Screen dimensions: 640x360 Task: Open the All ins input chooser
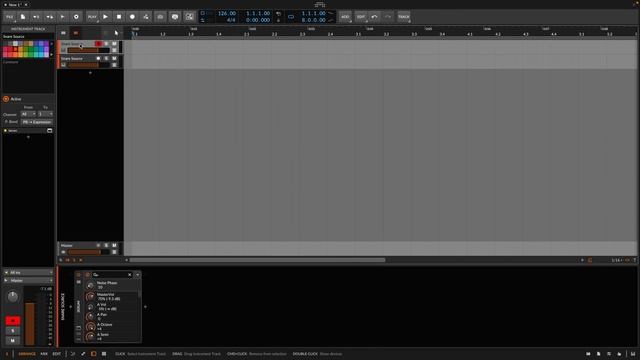pyautogui.click(x=28, y=272)
